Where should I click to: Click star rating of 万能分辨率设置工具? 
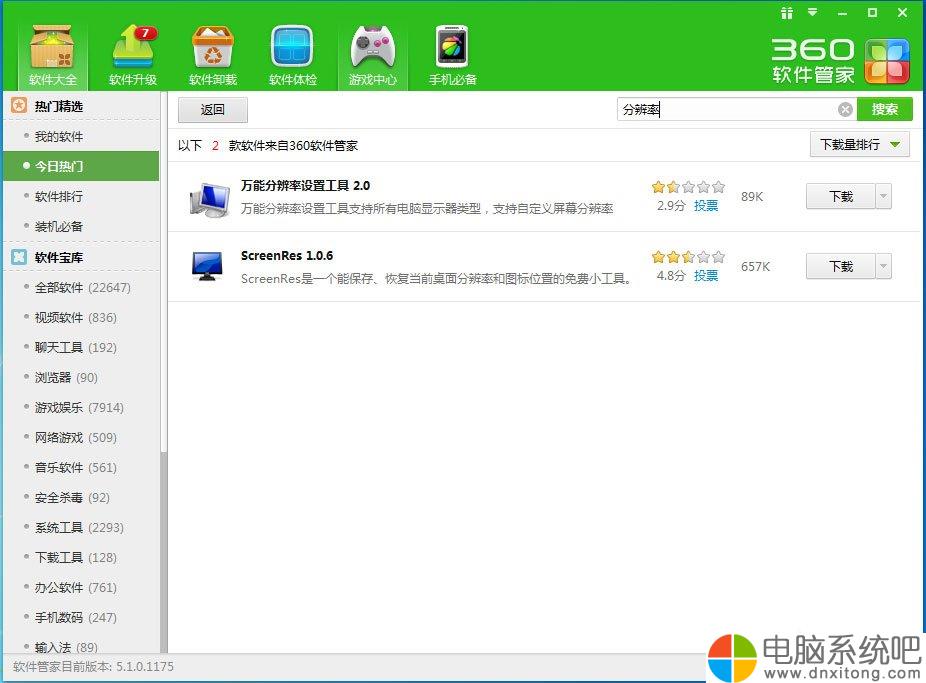click(x=688, y=187)
